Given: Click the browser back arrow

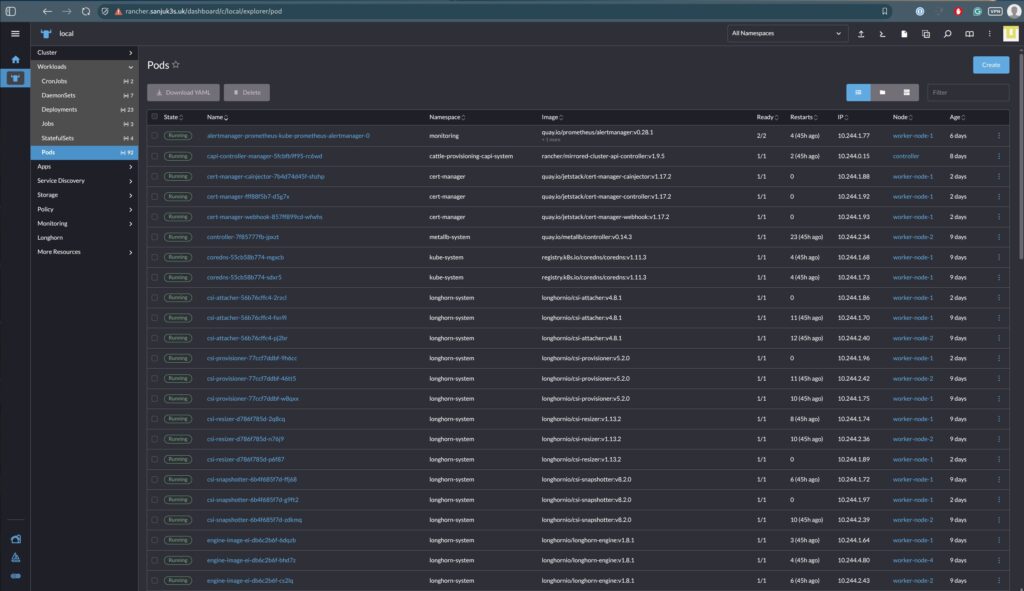Looking at the screenshot, I should pos(47,11).
